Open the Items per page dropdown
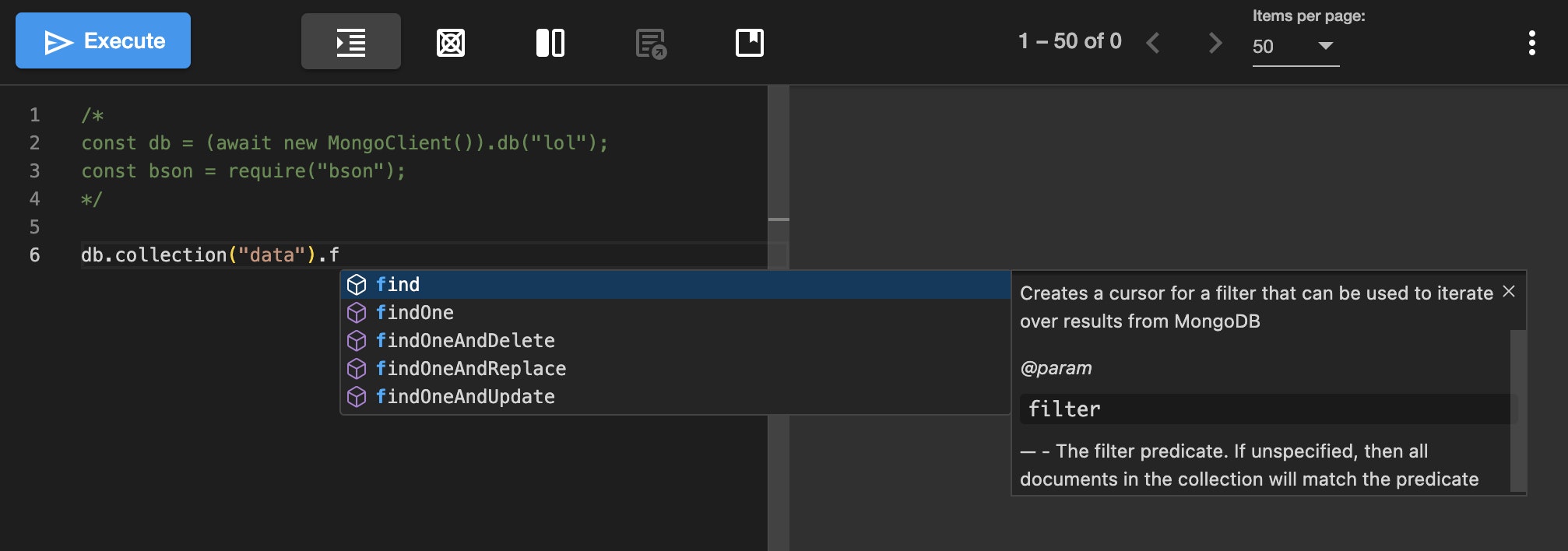This screenshot has height=551, width=1568. tap(1296, 47)
